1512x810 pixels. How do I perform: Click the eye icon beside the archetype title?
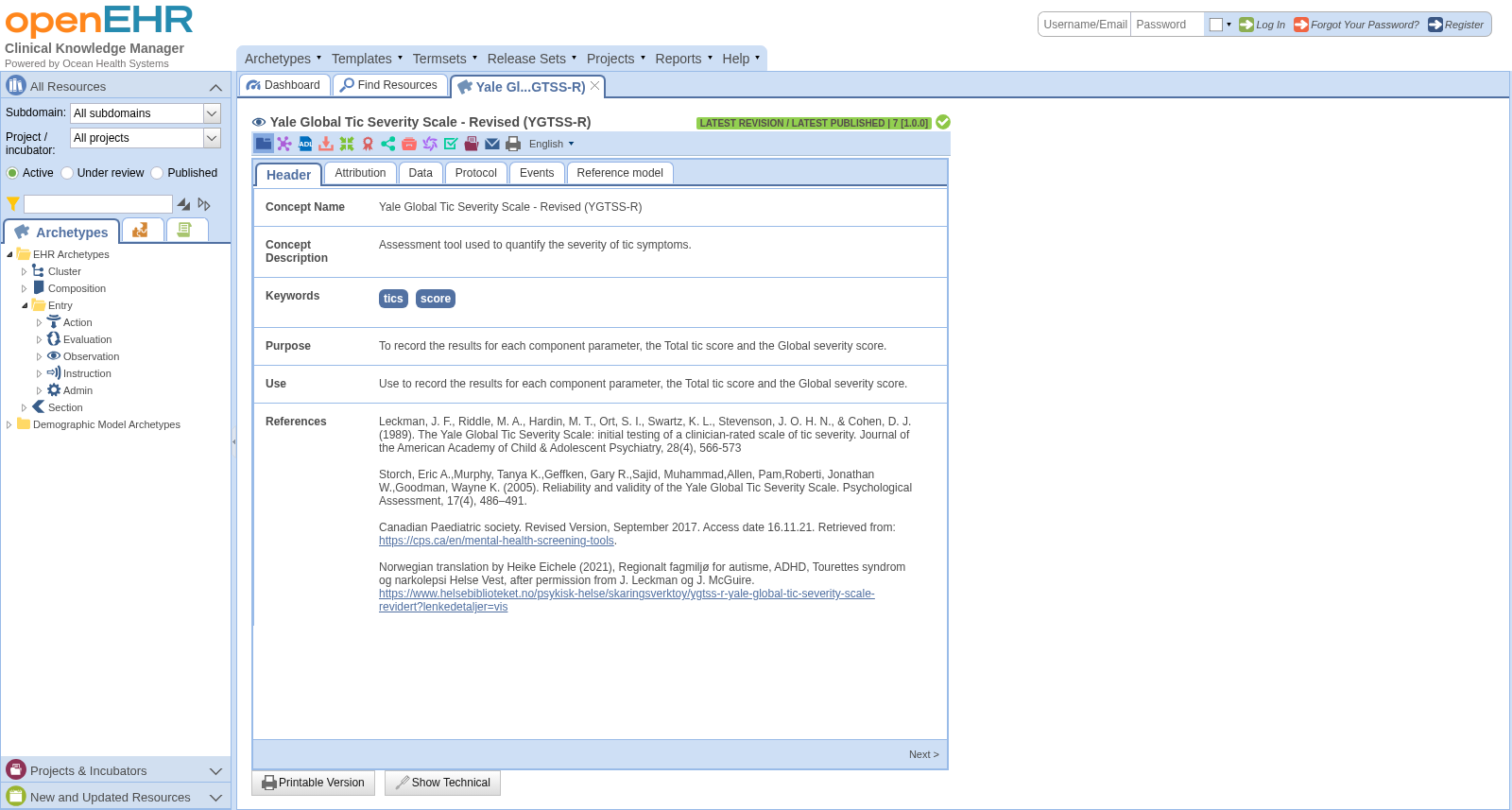point(259,122)
